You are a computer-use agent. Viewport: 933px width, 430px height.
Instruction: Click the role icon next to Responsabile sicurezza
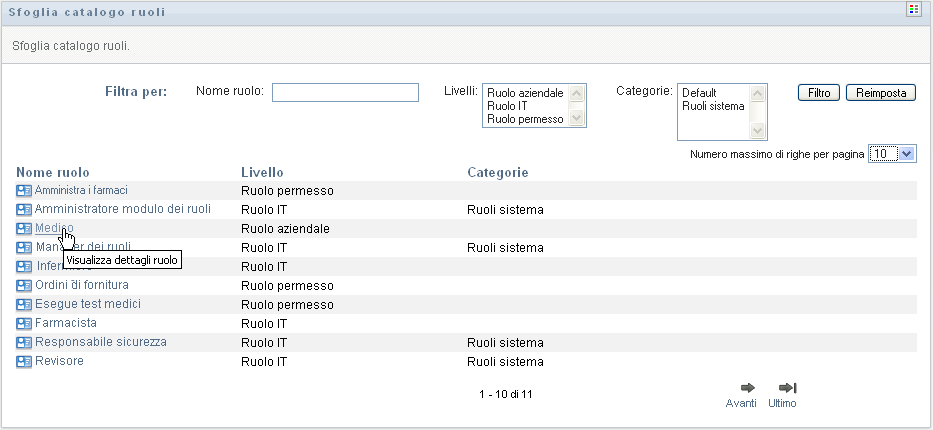click(x=24, y=343)
